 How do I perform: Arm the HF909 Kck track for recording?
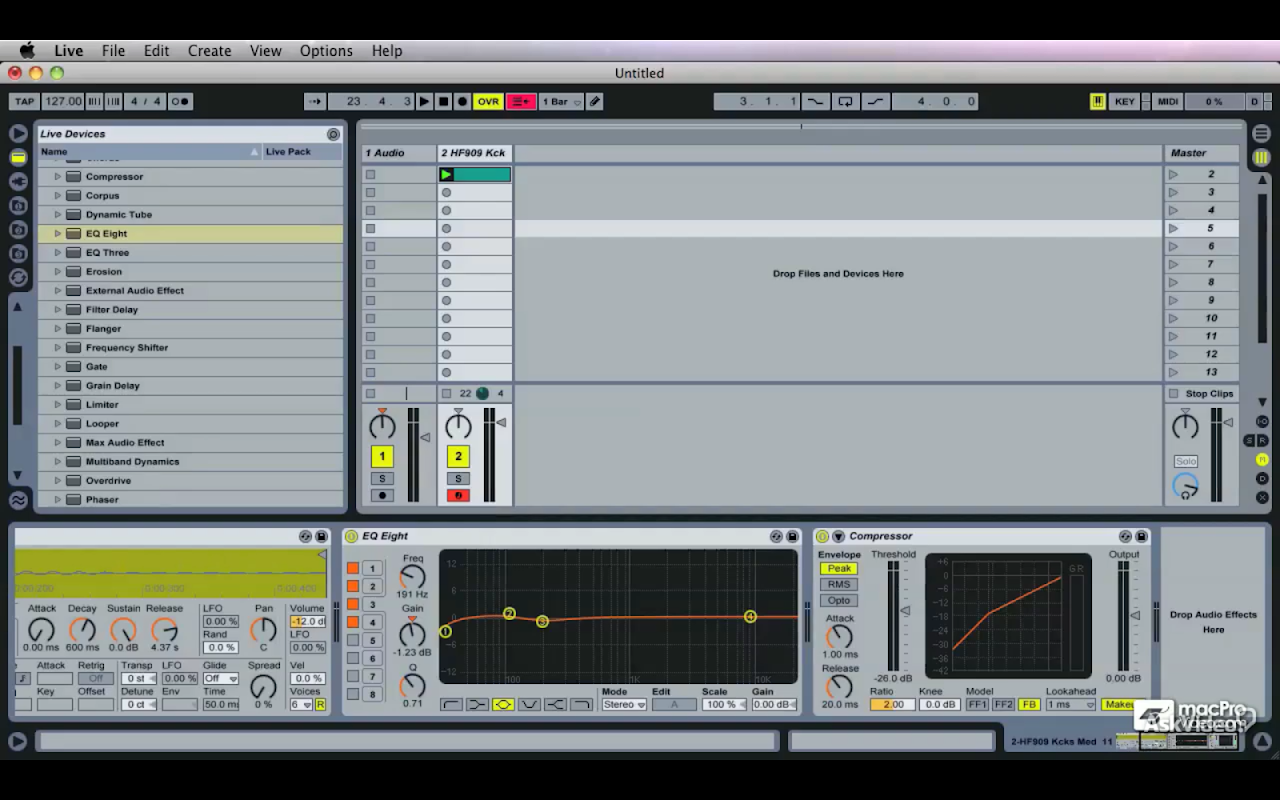pyautogui.click(x=458, y=496)
